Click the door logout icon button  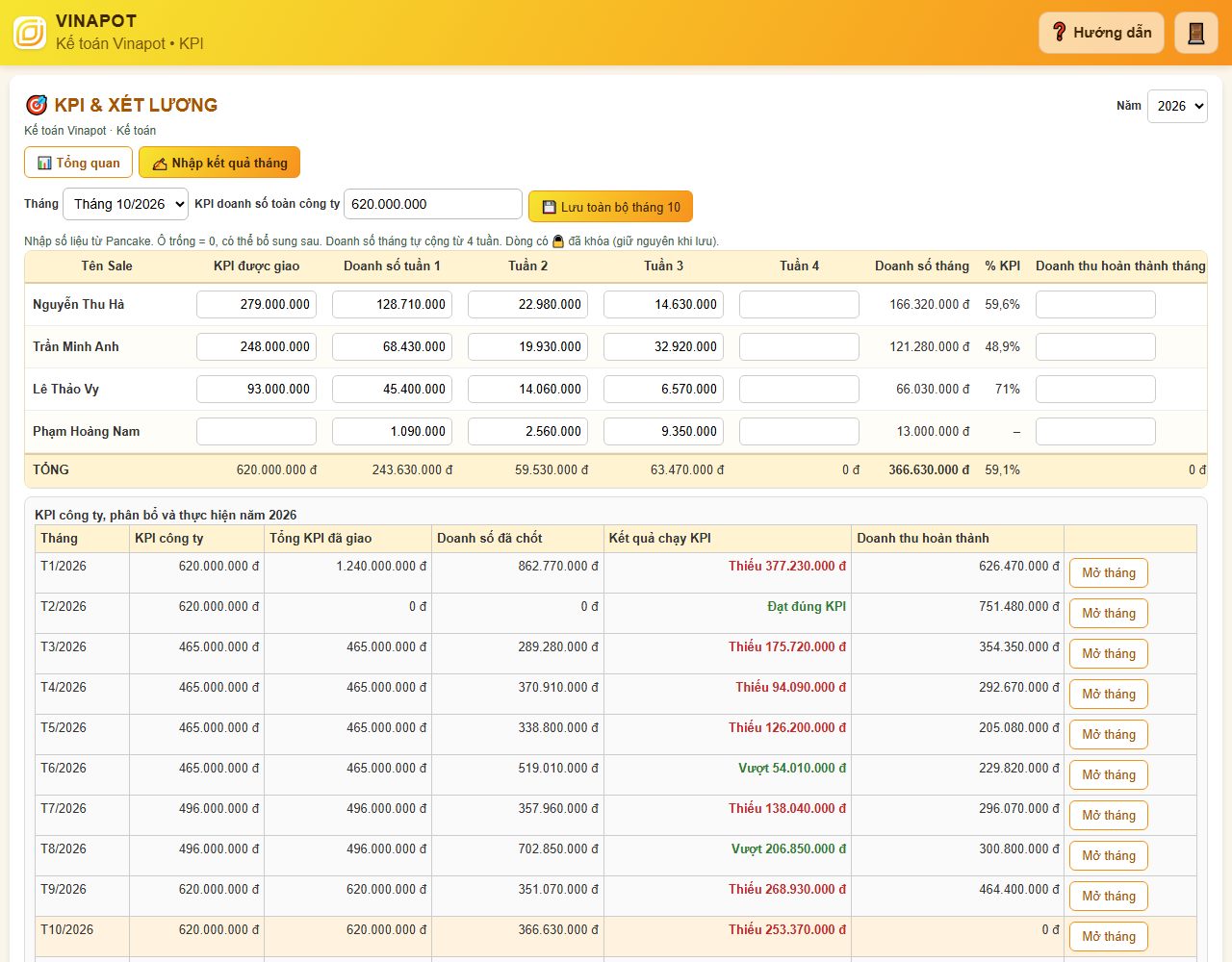pyautogui.click(x=1196, y=33)
